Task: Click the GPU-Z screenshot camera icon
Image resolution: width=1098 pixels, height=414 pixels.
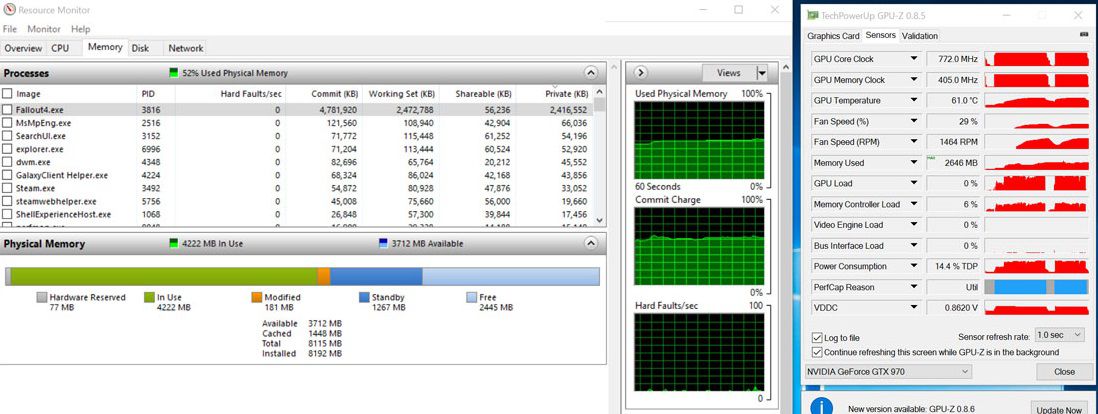Action: (x=1084, y=36)
